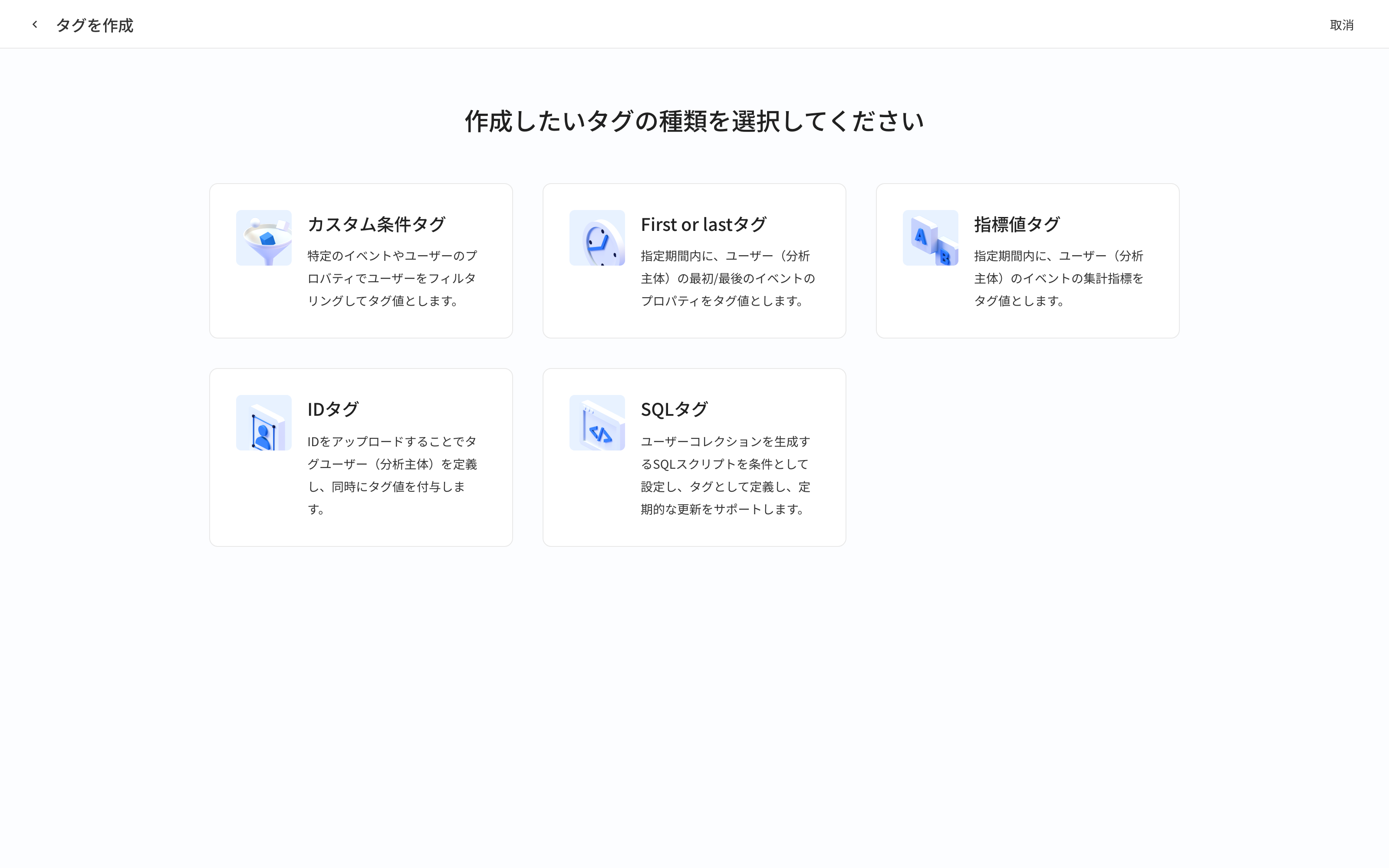Click the funnel icon for カスタム条件タグ
Screen dimensions: 1389x868
tap(263, 238)
